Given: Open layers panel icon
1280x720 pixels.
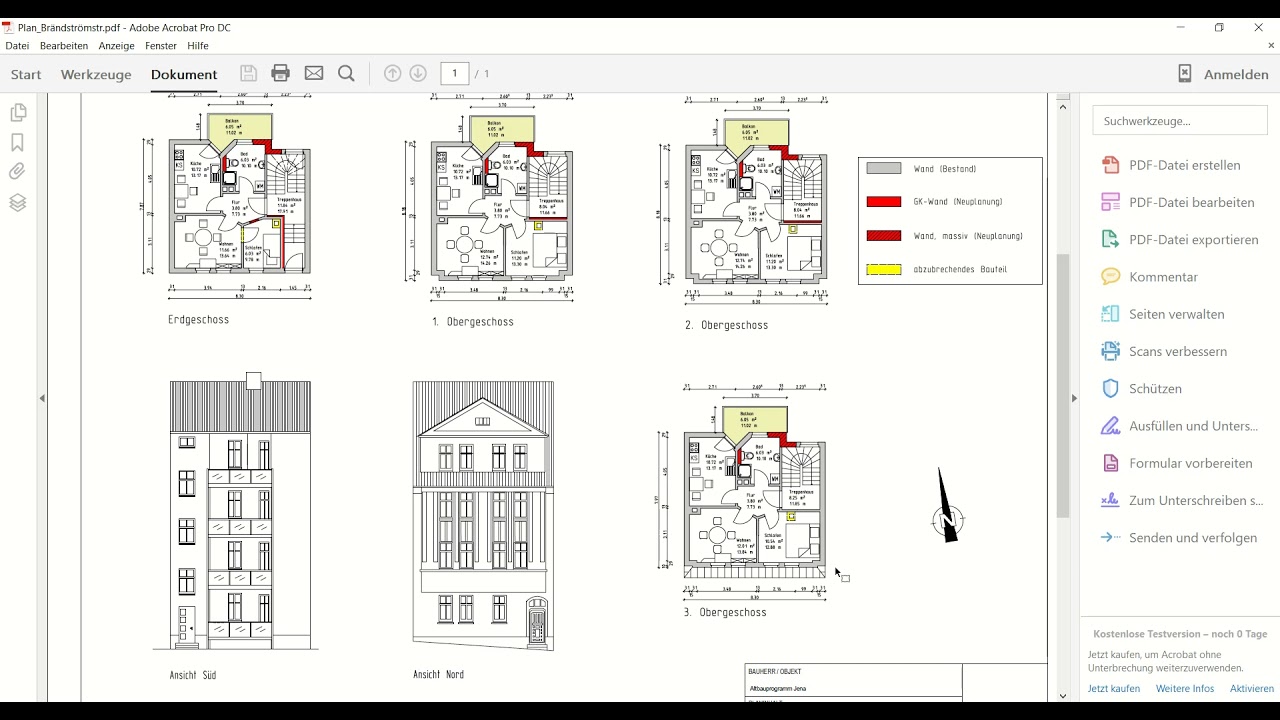Looking at the screenshot, I should click(17, 203).
